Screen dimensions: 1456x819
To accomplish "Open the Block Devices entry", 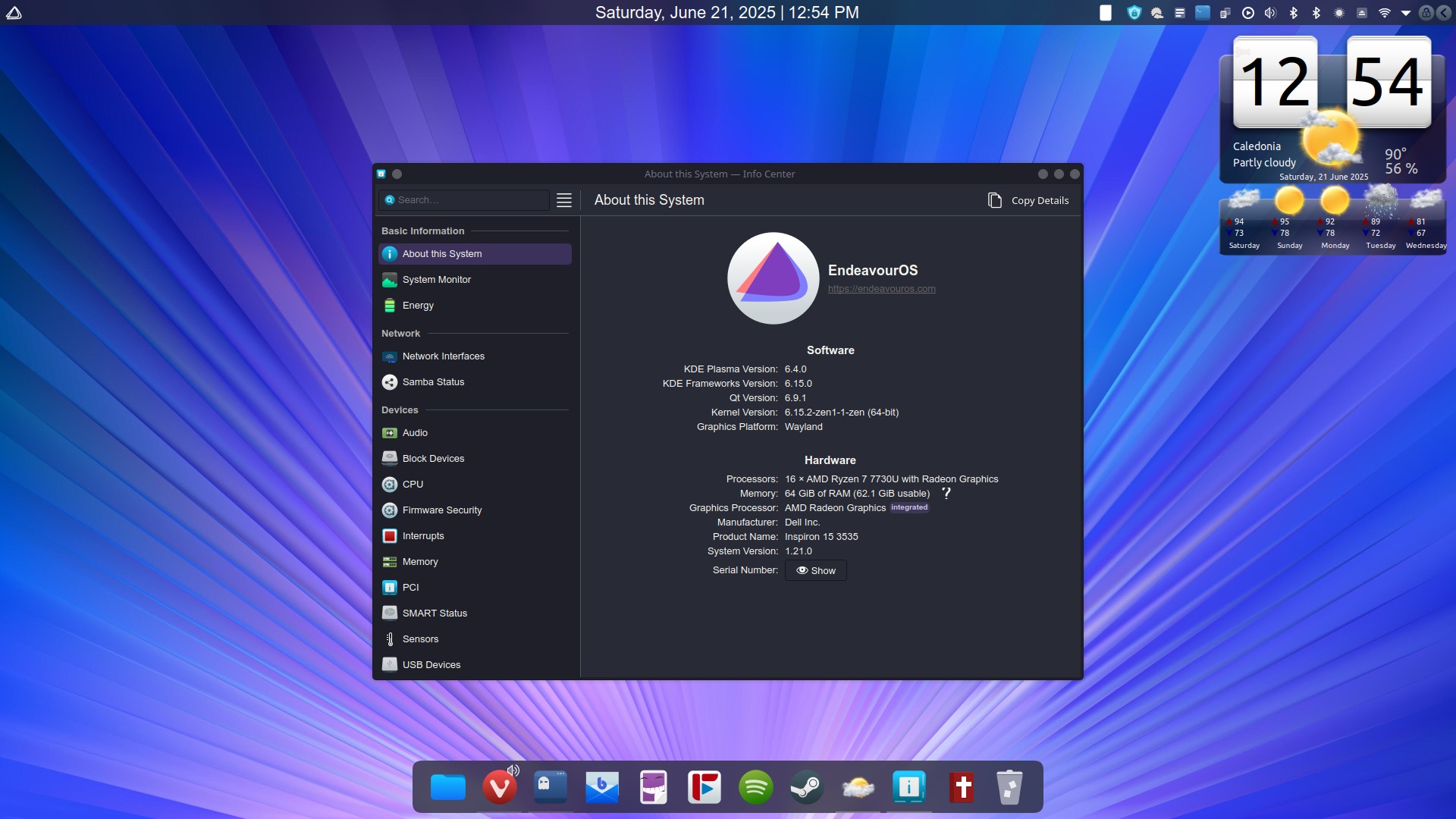I will click(x=433, y=459).
